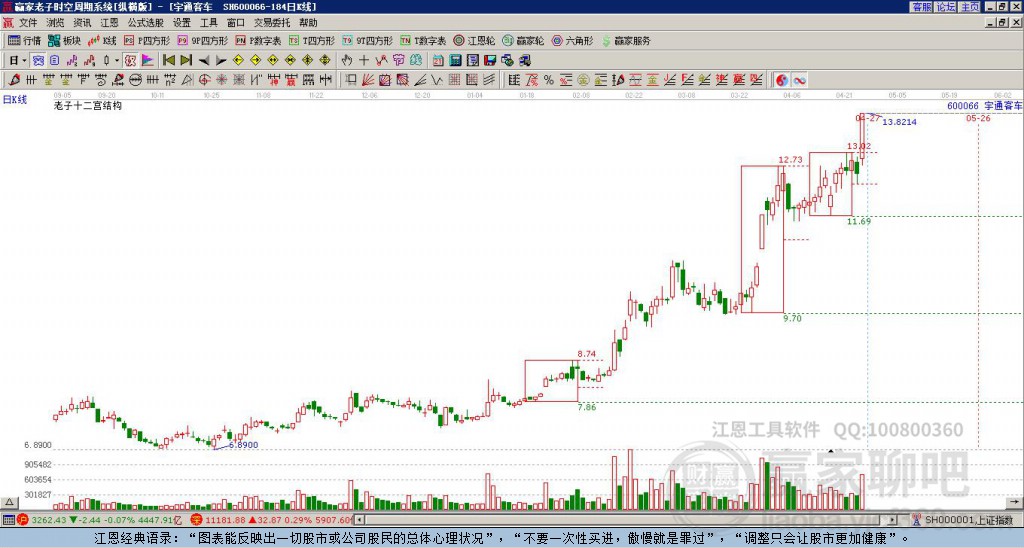Click the status bar keyboard grid icon

[8, 520]
